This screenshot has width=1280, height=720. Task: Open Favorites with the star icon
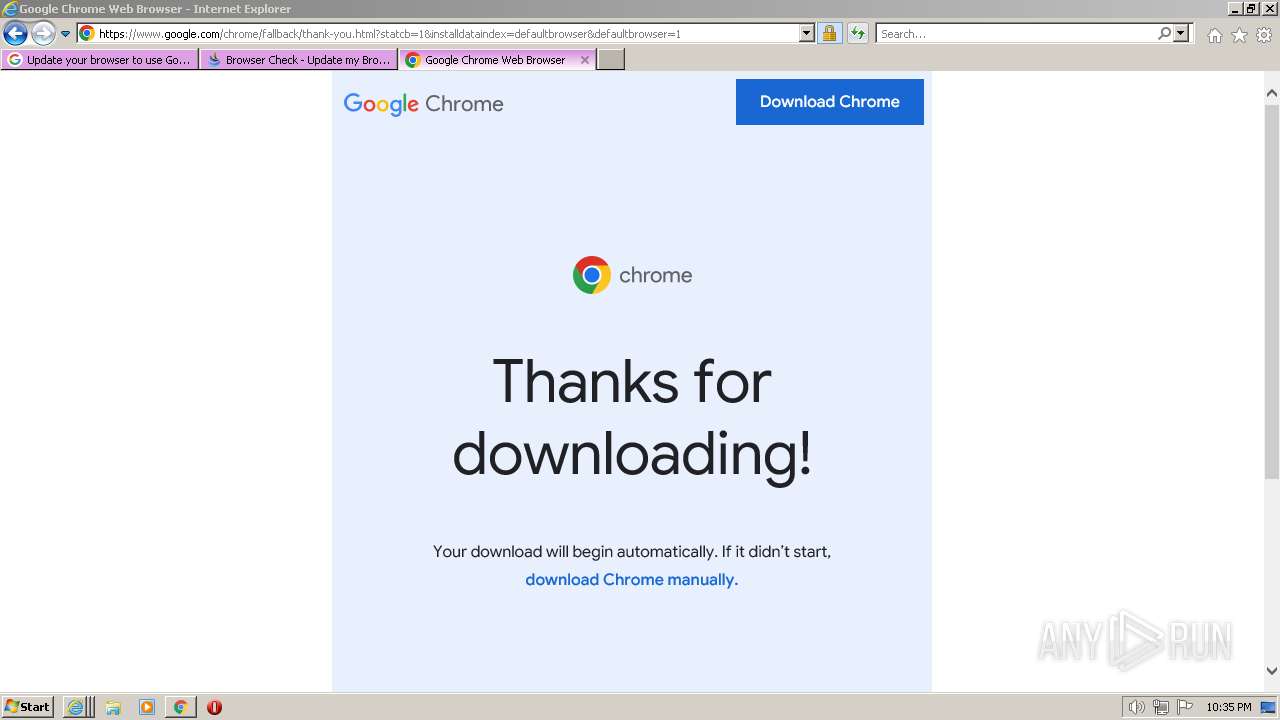1239,35
